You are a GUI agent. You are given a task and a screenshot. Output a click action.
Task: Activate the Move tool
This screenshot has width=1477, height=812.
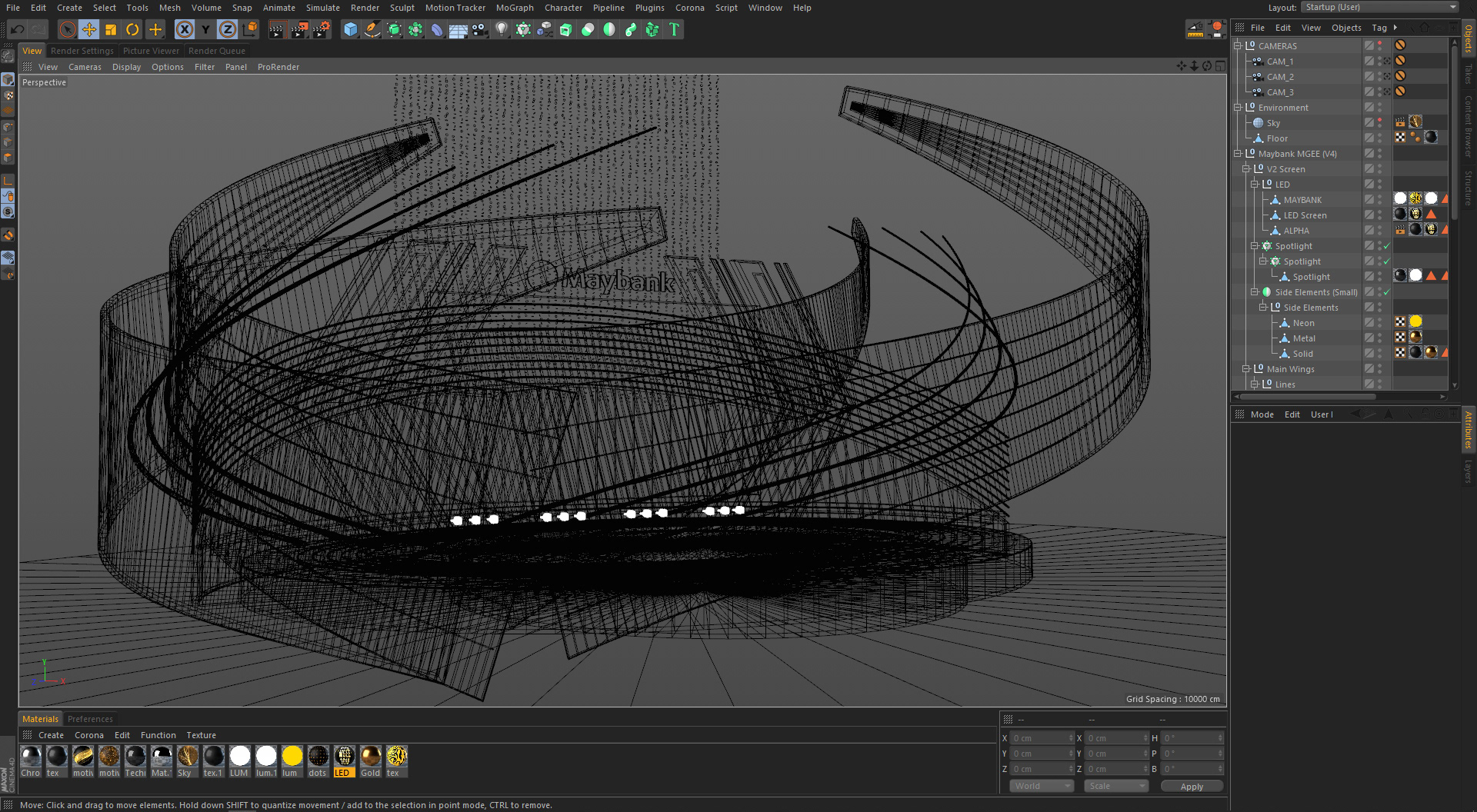tap(89, 29)
